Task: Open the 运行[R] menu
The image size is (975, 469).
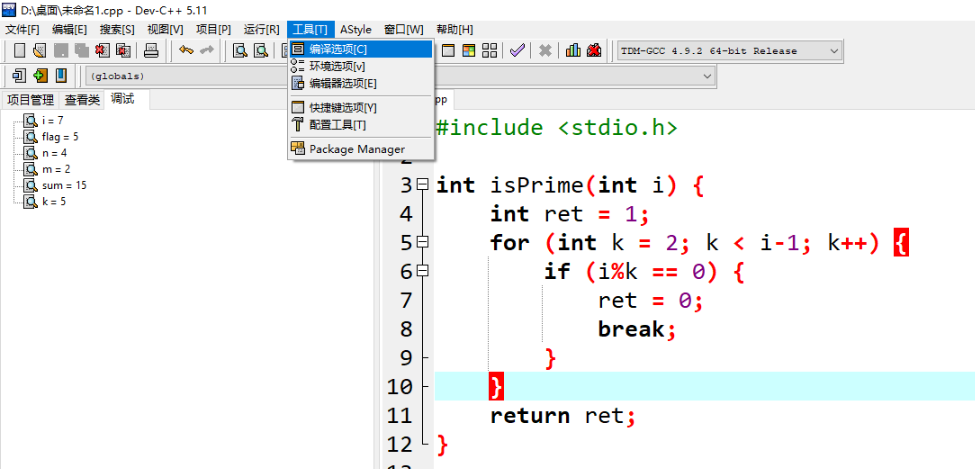Action: click(x=262, y=29)
